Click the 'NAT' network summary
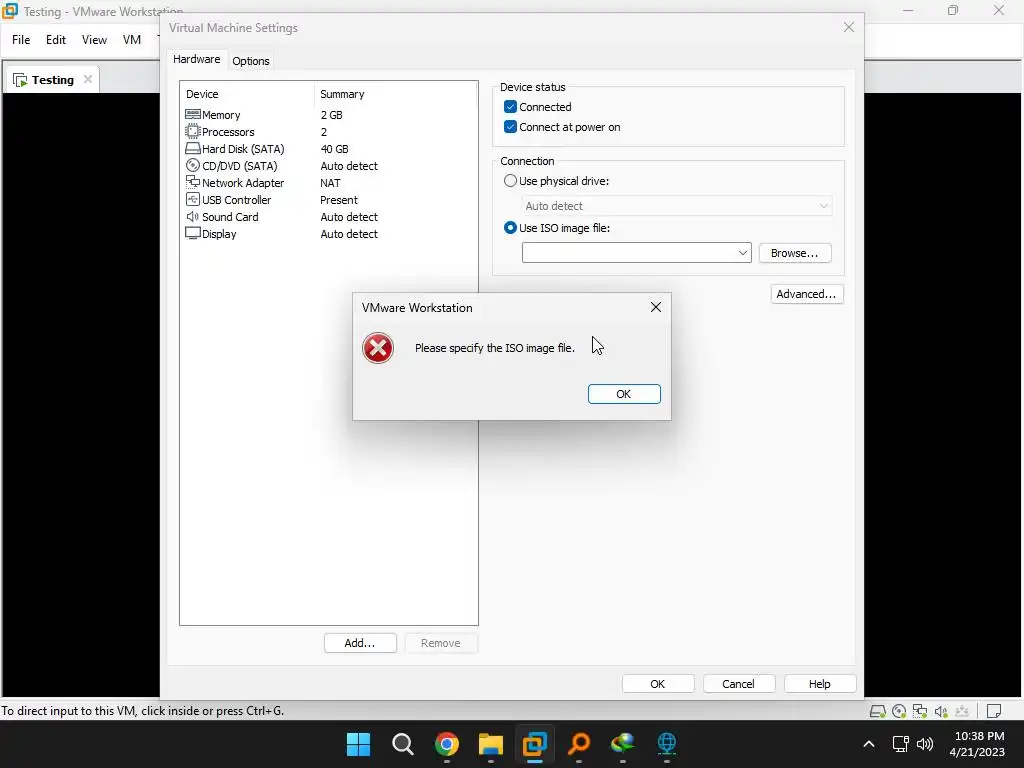The image size is (1024, 768). click(330, 183)
